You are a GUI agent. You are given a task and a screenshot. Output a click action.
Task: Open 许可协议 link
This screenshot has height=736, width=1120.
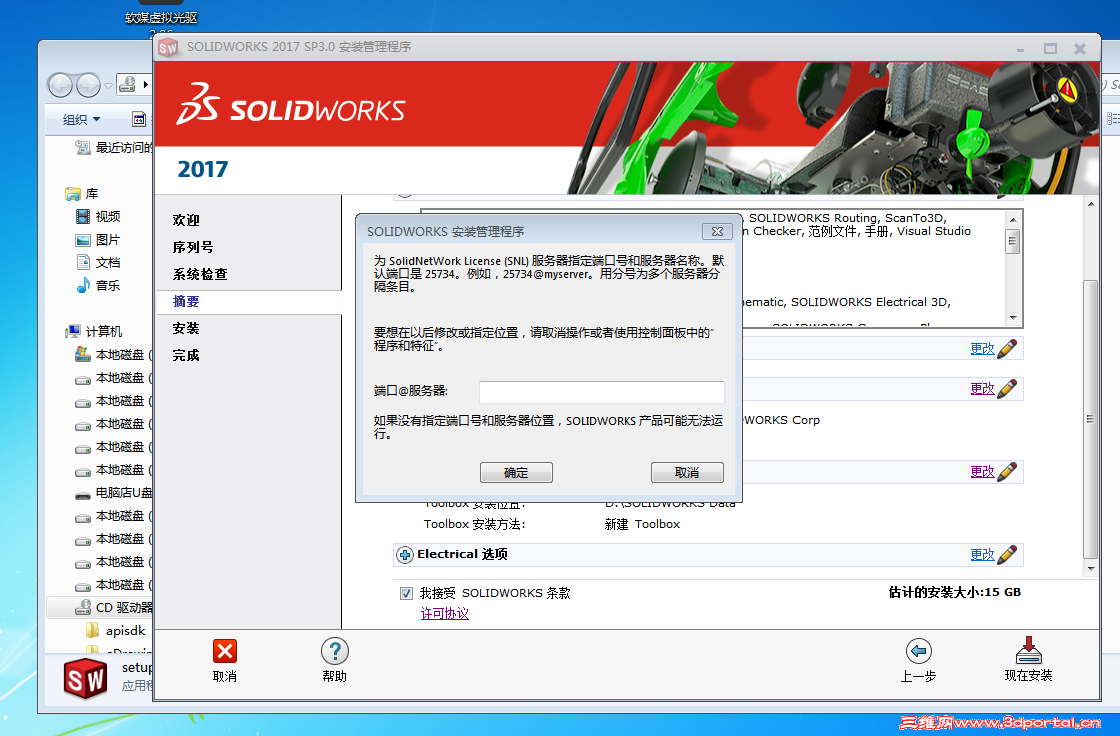[x=444, y=614]
